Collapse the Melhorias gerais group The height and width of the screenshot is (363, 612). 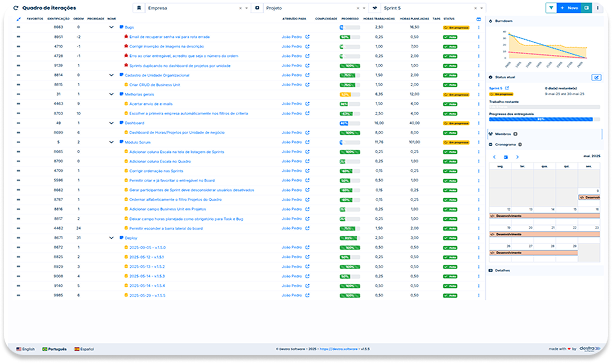[x=111, y=94]
